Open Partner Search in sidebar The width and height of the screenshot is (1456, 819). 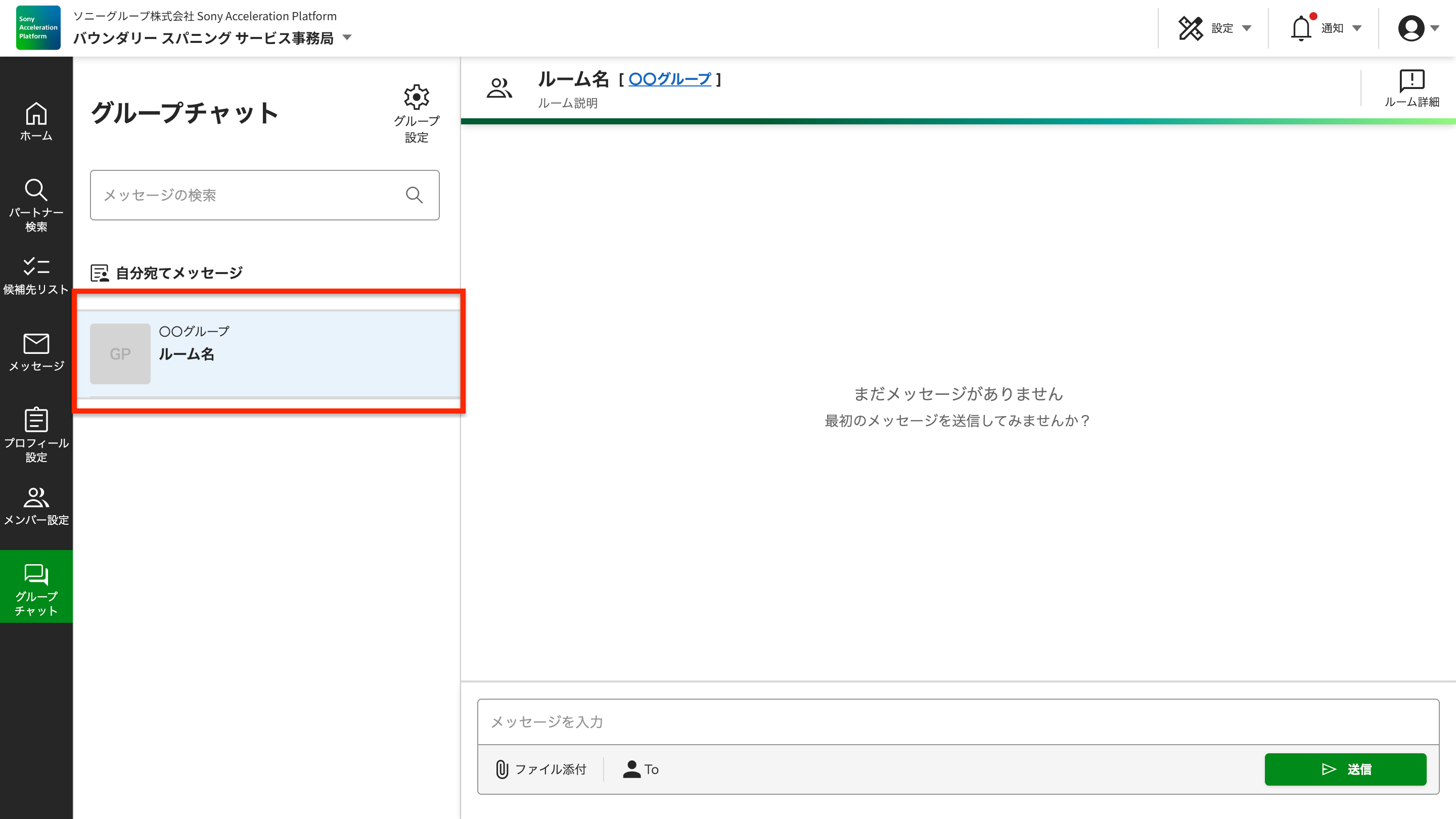coord(36,205)
